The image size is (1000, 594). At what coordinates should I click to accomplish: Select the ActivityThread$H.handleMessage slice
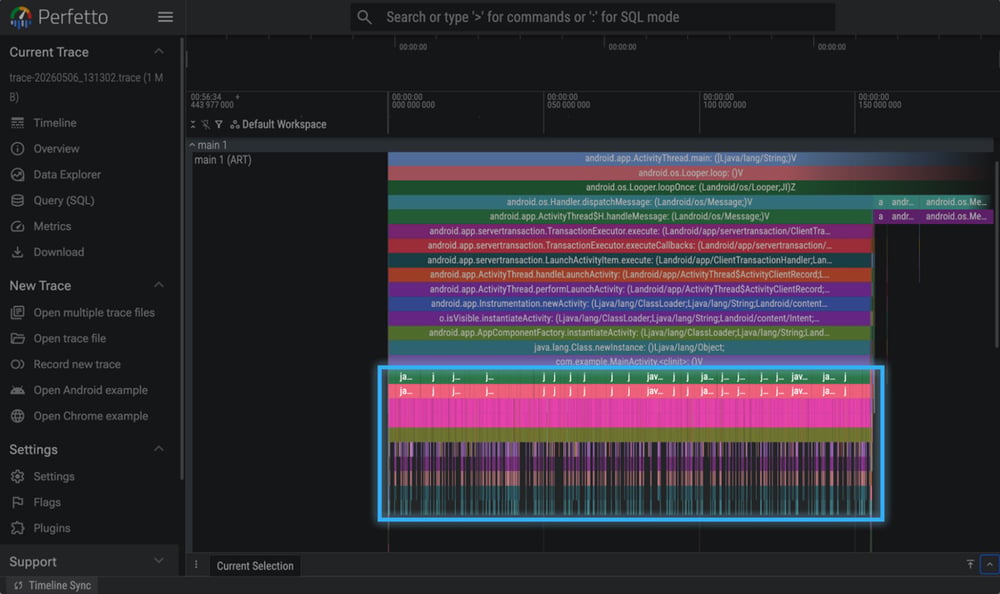click(x=630, y=216)
